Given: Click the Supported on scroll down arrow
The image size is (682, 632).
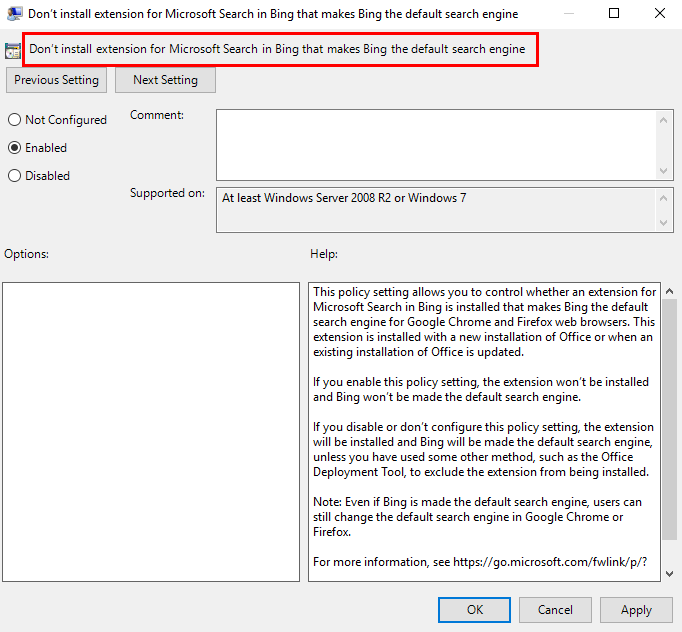Looking at the screenshot, I should coord(663,223).
